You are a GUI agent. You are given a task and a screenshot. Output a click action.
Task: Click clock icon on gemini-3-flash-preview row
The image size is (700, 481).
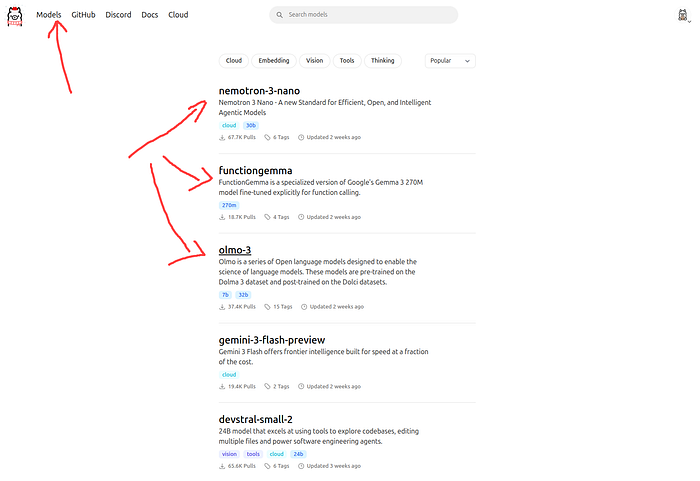click(301, 386)
